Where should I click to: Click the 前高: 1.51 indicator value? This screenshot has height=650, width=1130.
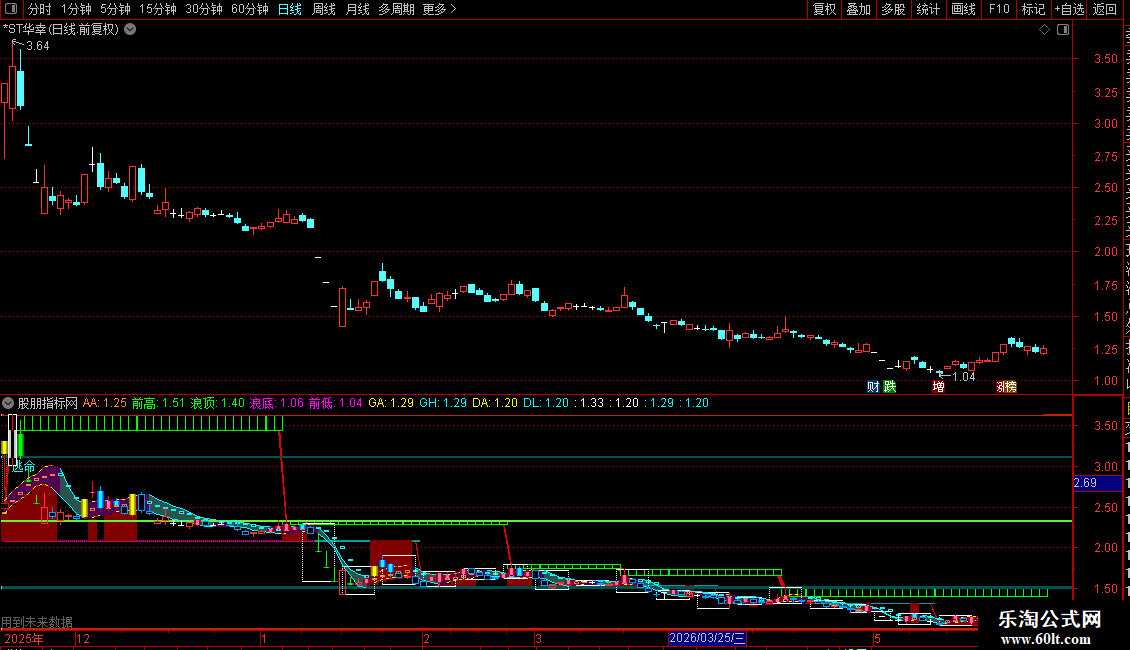point(159,403)
